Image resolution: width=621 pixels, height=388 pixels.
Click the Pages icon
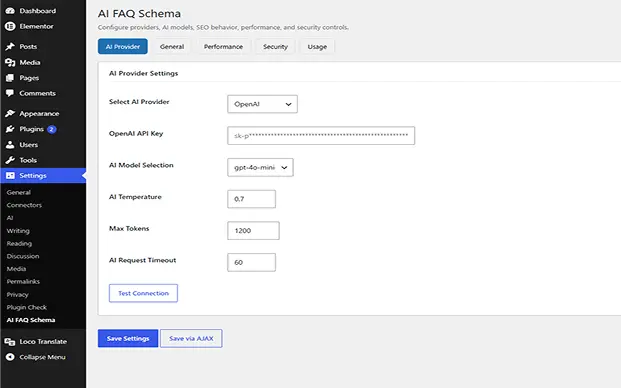10,78
